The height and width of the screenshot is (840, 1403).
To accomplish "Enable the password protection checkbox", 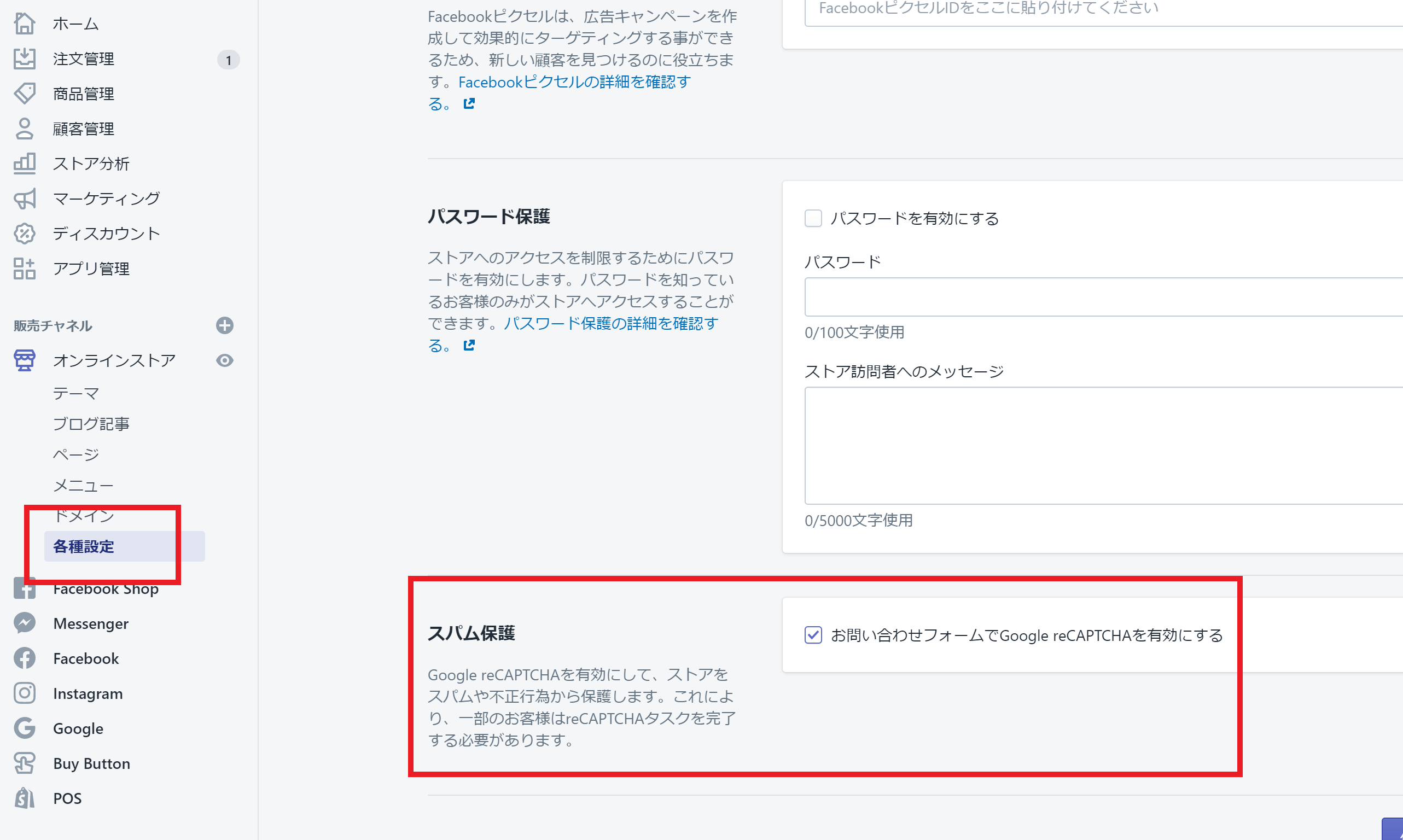I will pyautogui.click(x=813, y=219).
